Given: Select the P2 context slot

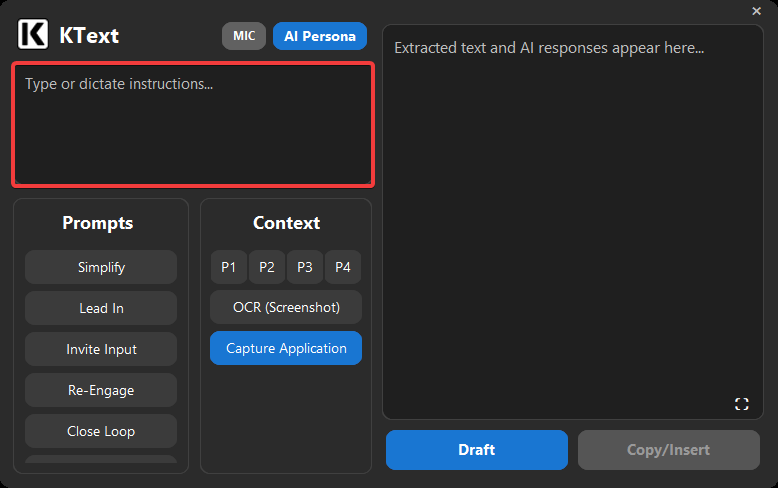Looking at the screenshot, I should (x=267, y=267).
